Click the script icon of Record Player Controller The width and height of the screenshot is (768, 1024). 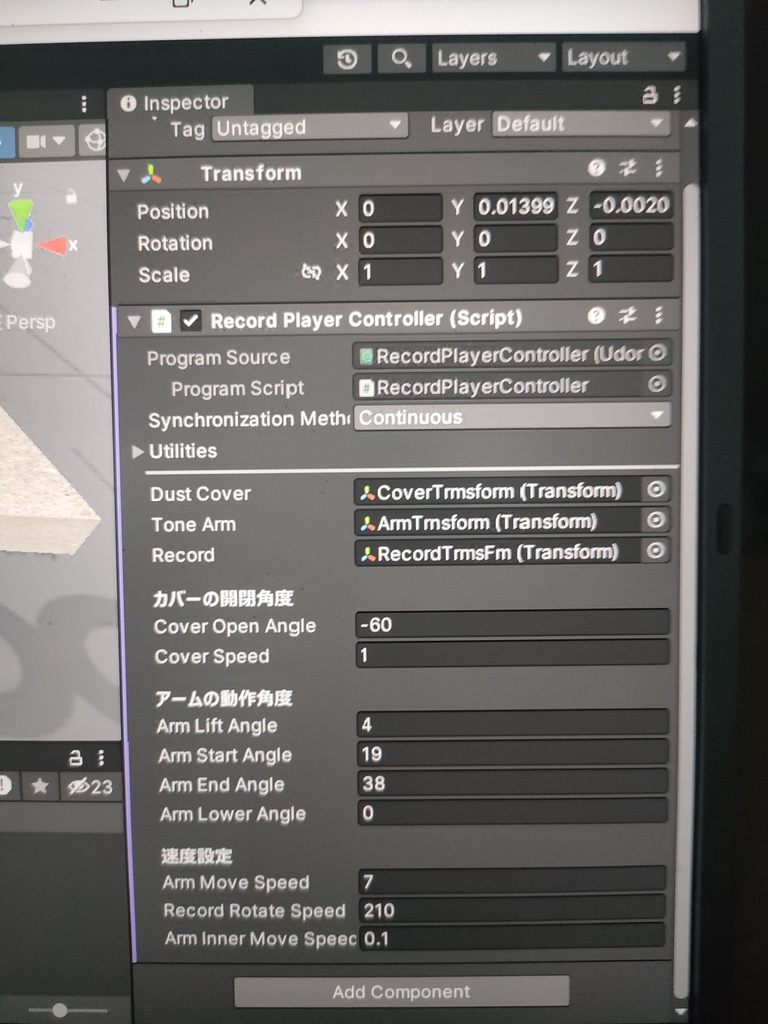[161, 321]
